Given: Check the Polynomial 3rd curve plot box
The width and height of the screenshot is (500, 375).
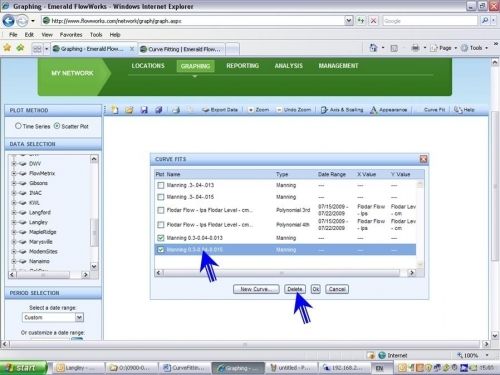Looking at the screenshot, I should click(x=161, y=210).
